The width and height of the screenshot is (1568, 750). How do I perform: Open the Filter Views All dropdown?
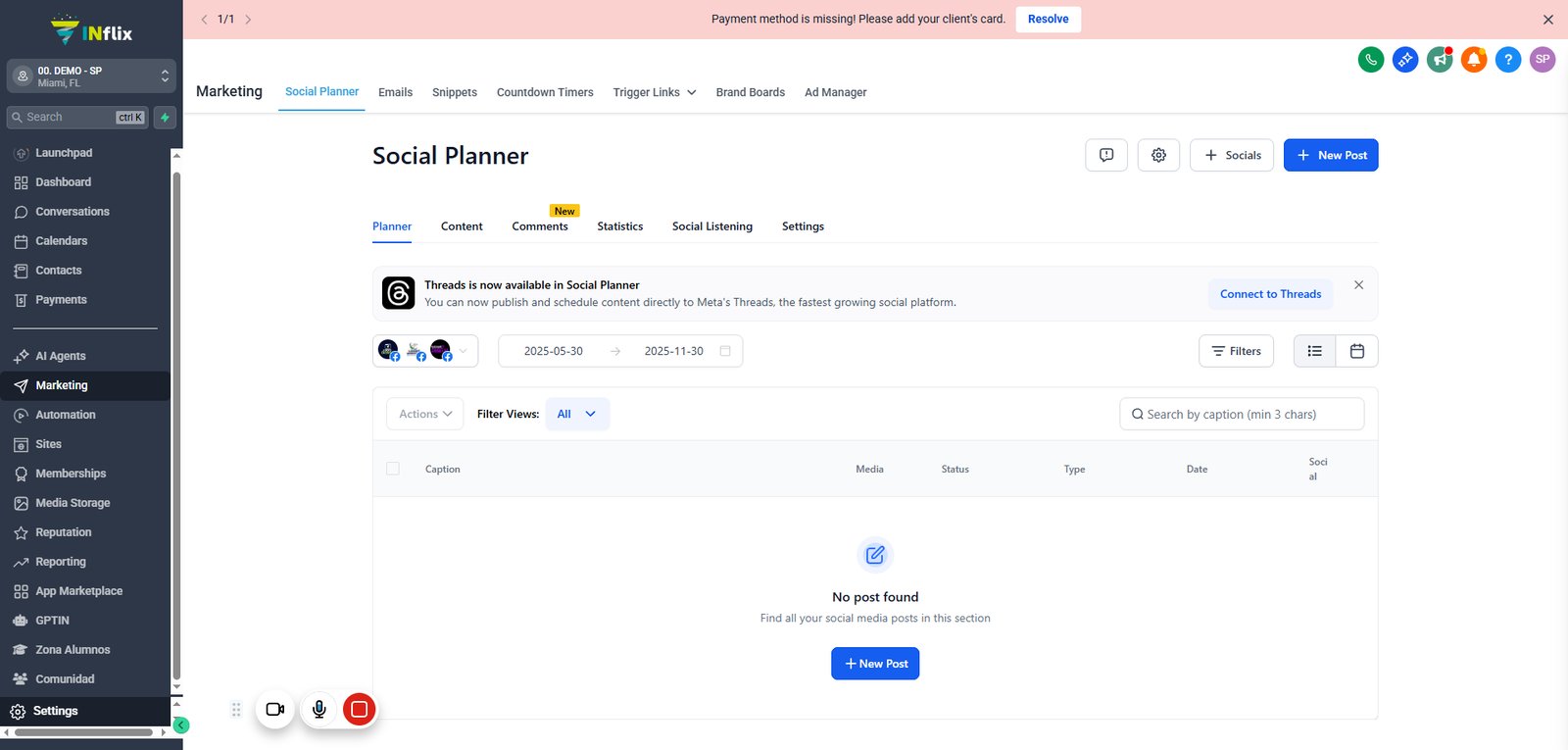pos(577,414)
